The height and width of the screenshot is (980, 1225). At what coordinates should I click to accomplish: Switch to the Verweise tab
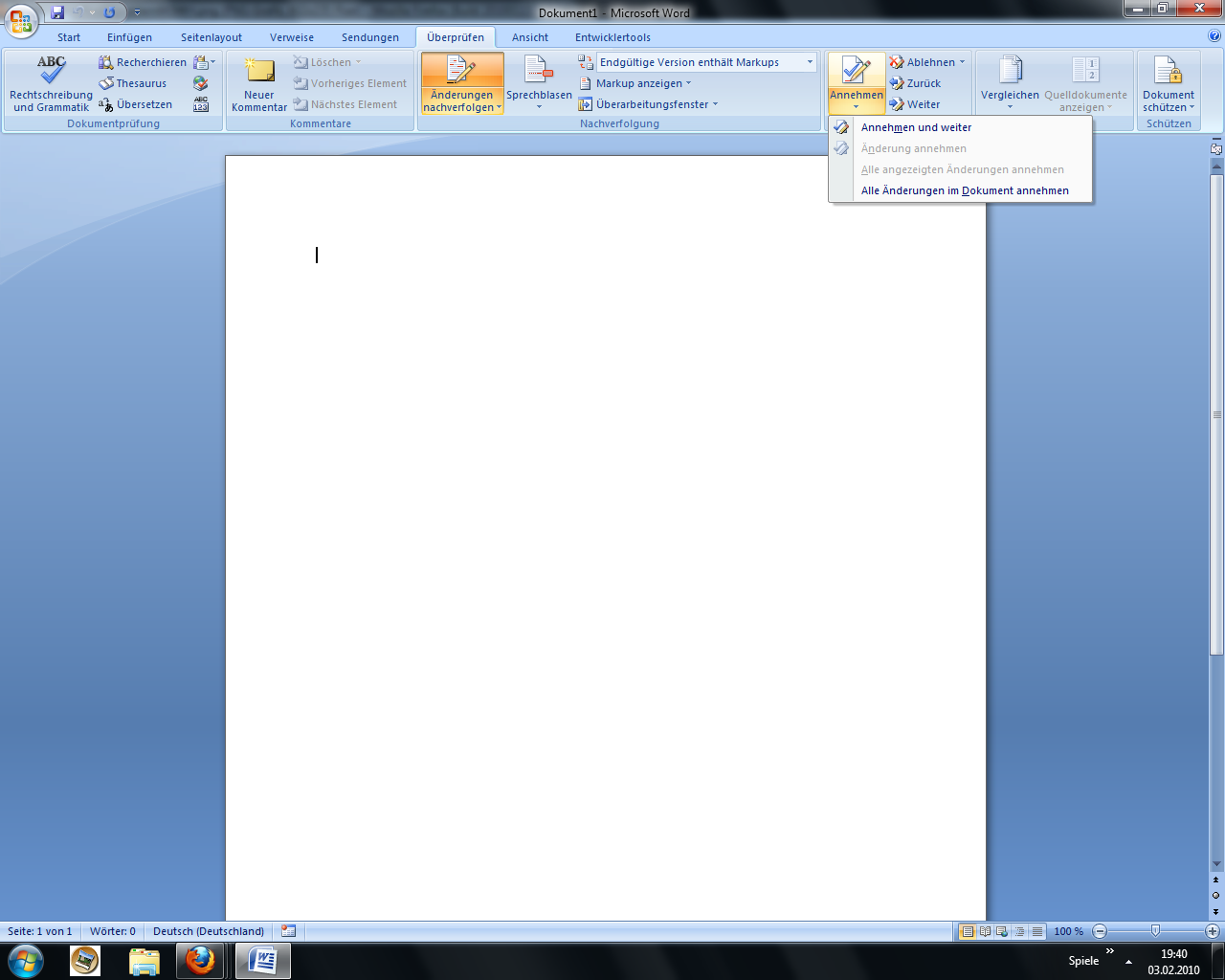tap(292, 37)
